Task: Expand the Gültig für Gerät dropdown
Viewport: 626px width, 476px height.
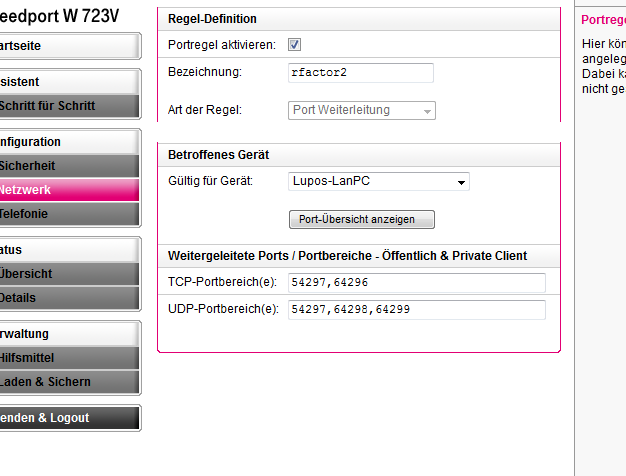Action: (x=378, y=182)
